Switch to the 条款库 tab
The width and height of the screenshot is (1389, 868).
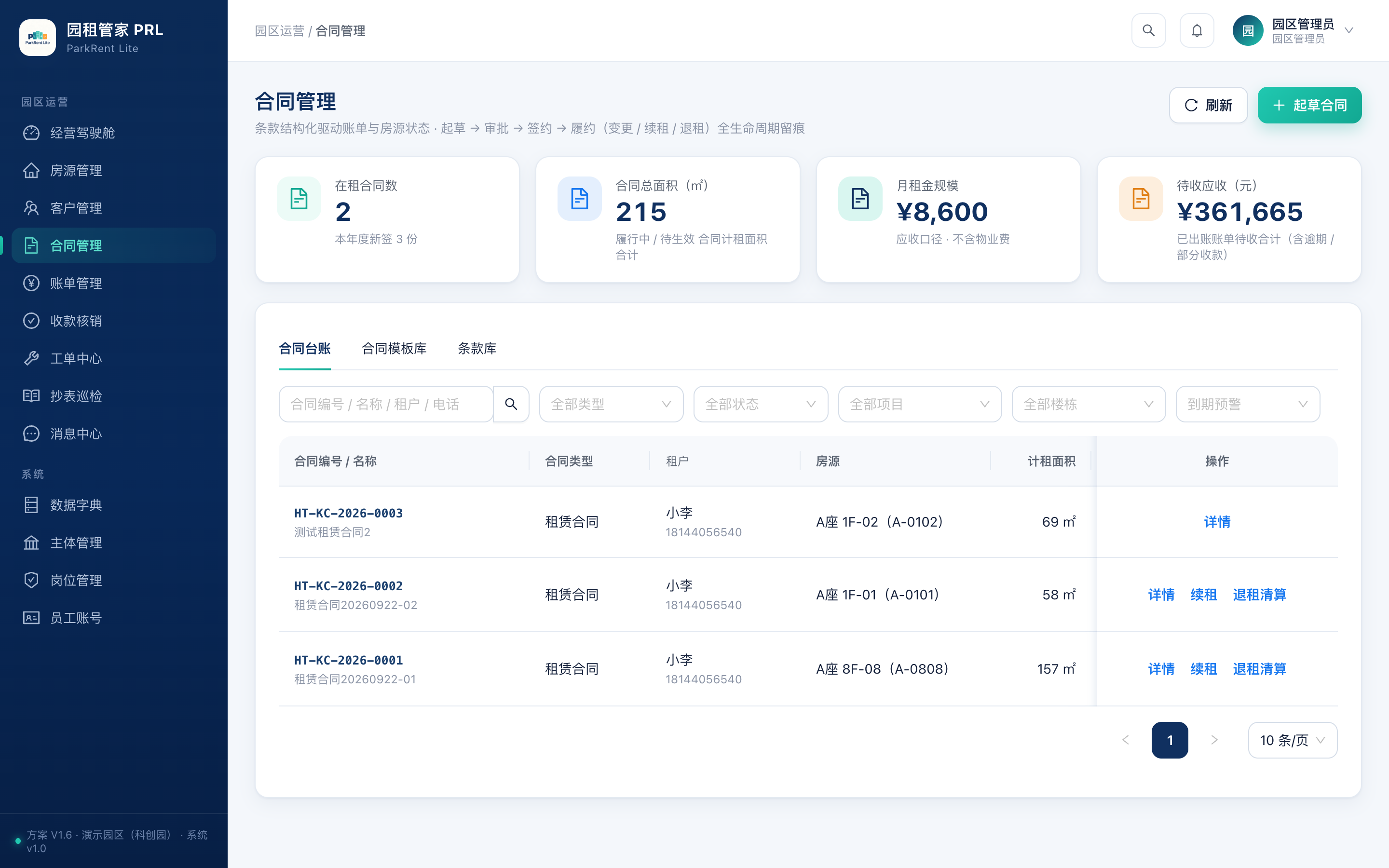pos(477,349)
